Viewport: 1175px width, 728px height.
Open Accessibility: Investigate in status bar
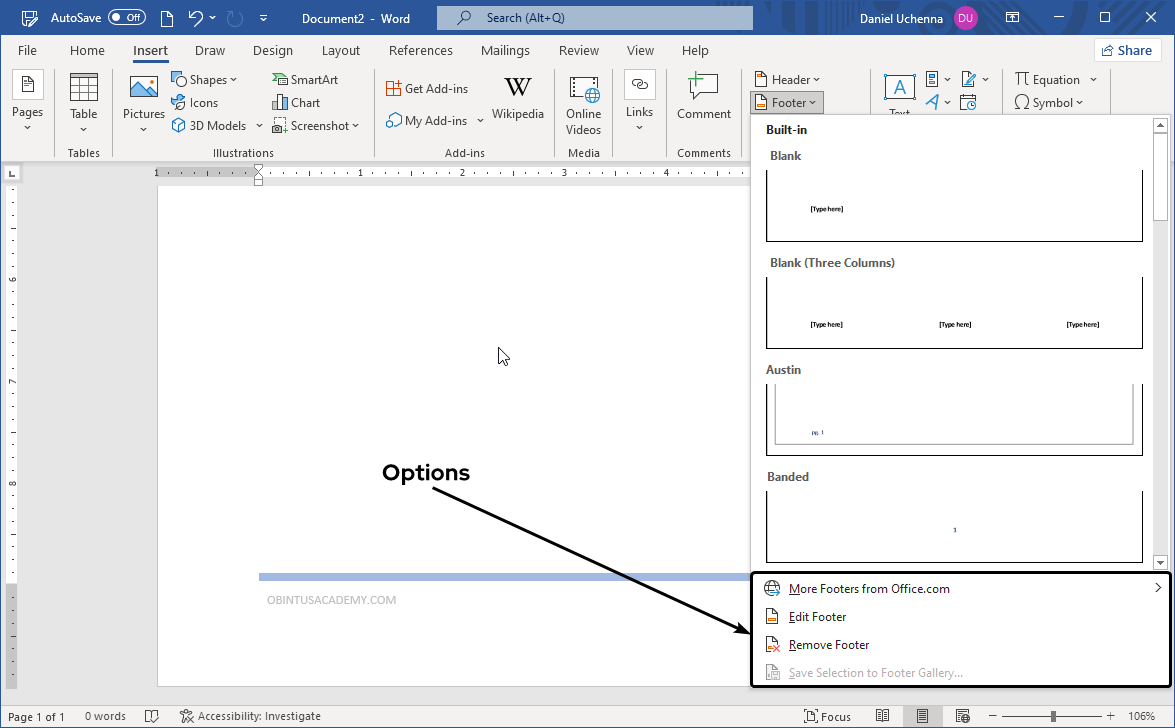tap(250, 716)
